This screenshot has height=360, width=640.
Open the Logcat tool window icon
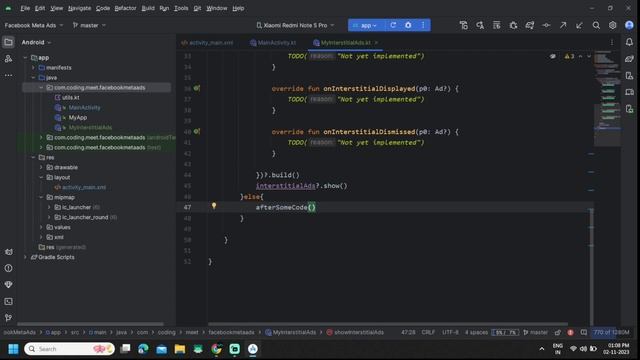pyautogui.click(x=9, y=252)
